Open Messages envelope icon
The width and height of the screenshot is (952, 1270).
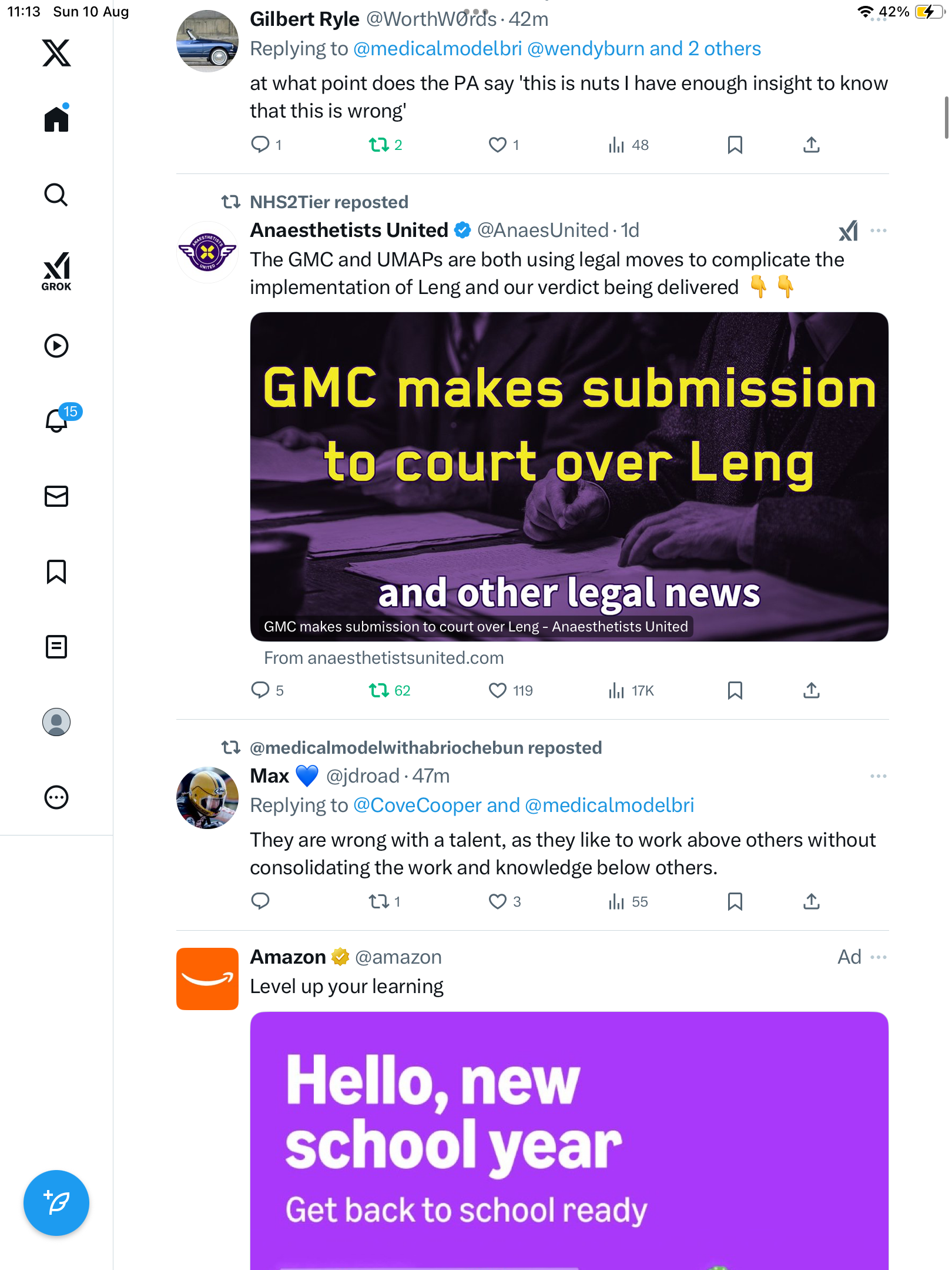[56, 496]
